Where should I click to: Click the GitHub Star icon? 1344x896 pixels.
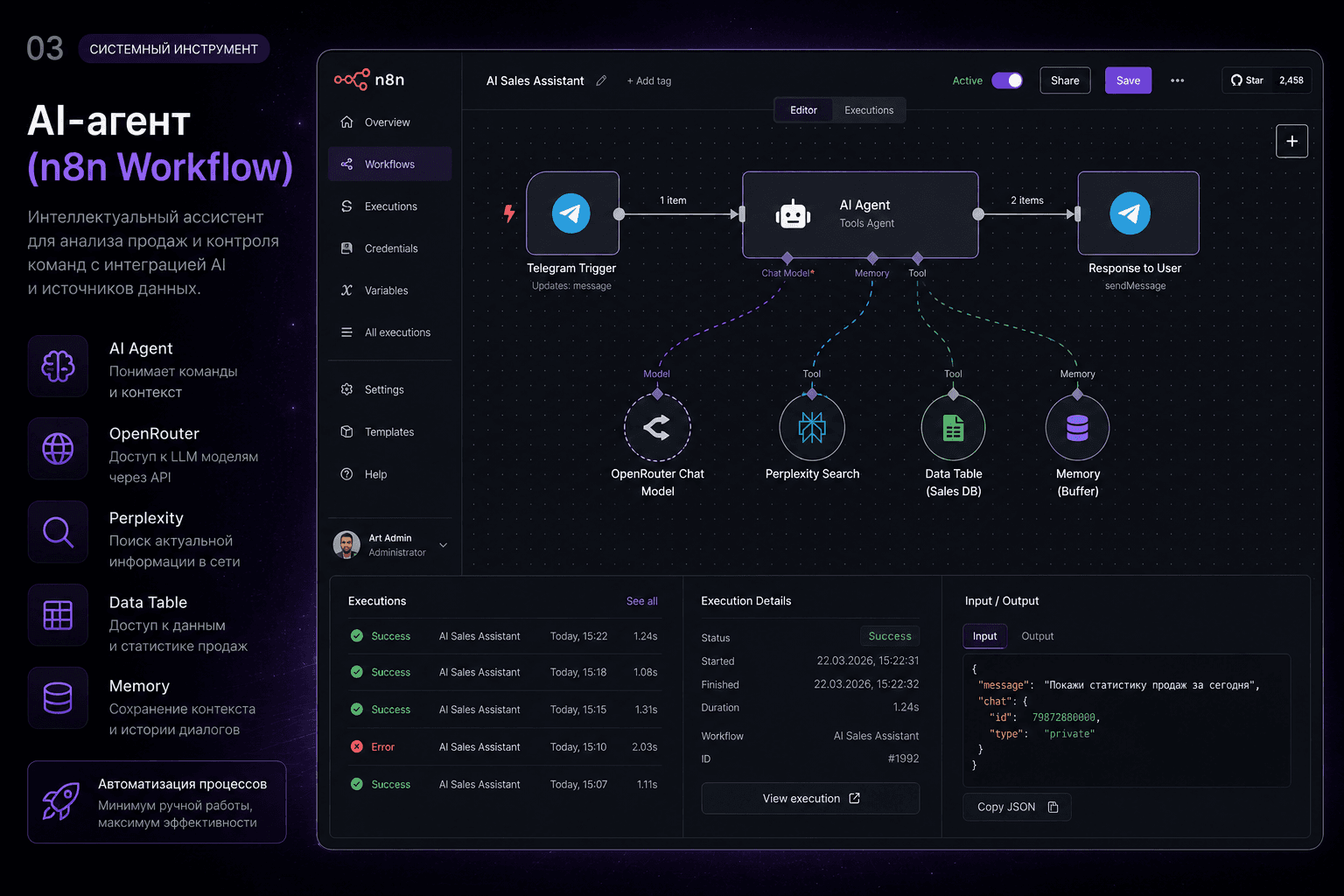click(x=1236, y=80)
